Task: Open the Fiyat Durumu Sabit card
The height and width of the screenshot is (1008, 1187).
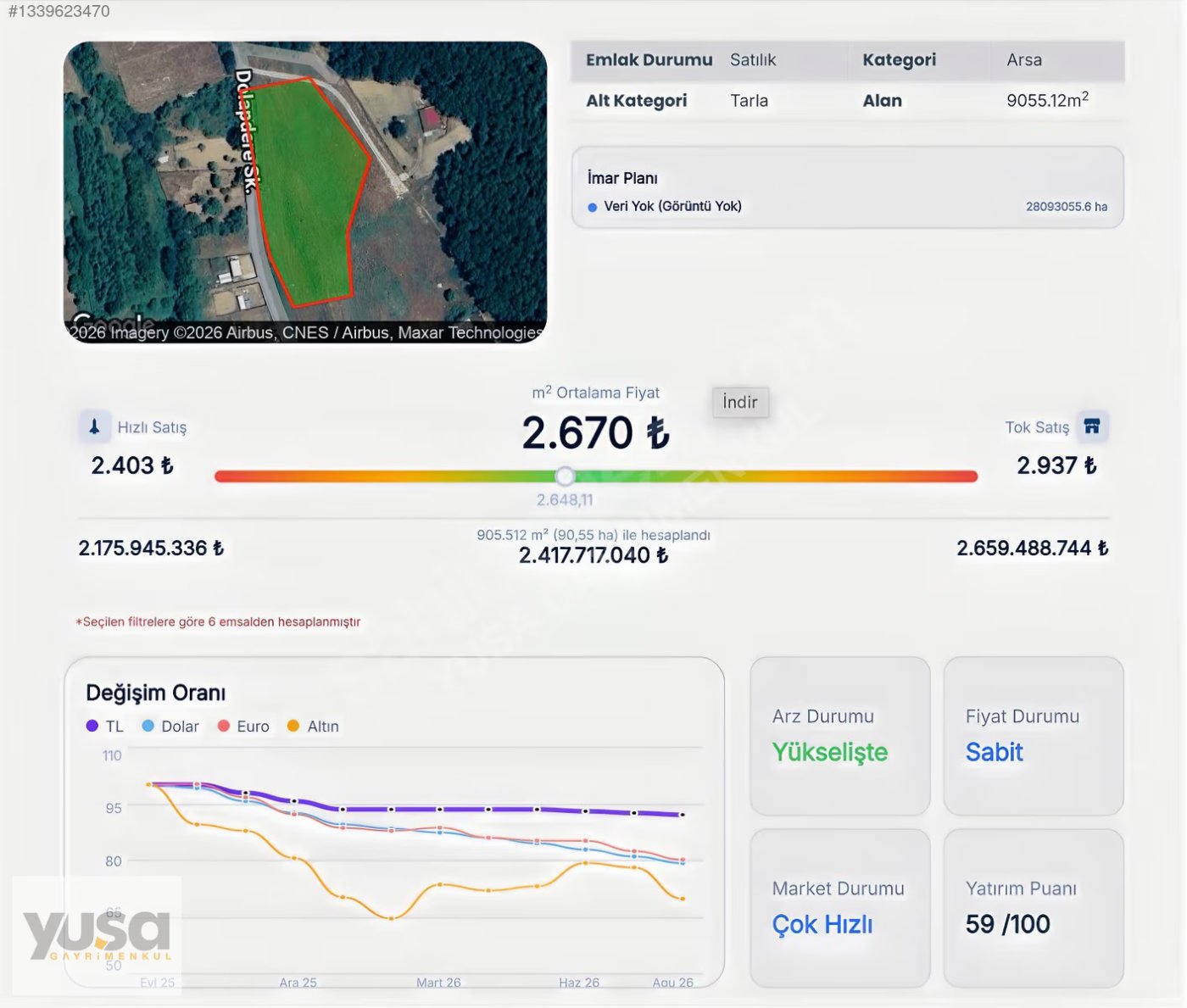Action: tap(1034, 736)
